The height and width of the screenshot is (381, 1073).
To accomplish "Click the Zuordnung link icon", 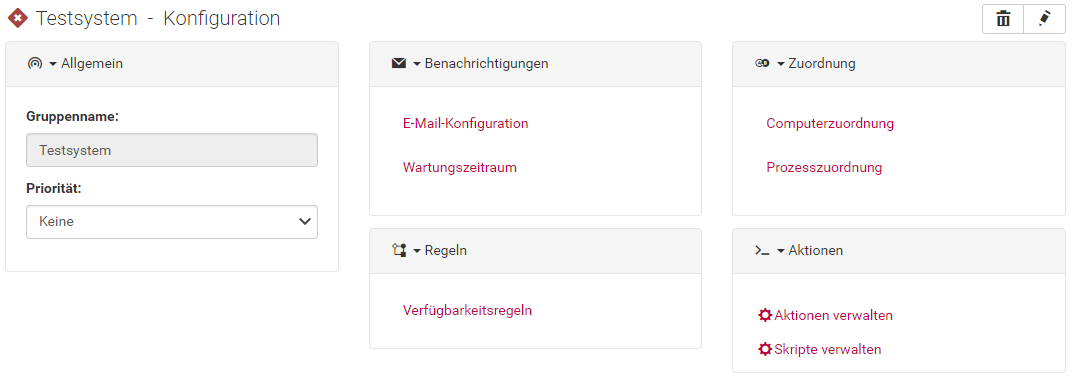I will point(762,64).
